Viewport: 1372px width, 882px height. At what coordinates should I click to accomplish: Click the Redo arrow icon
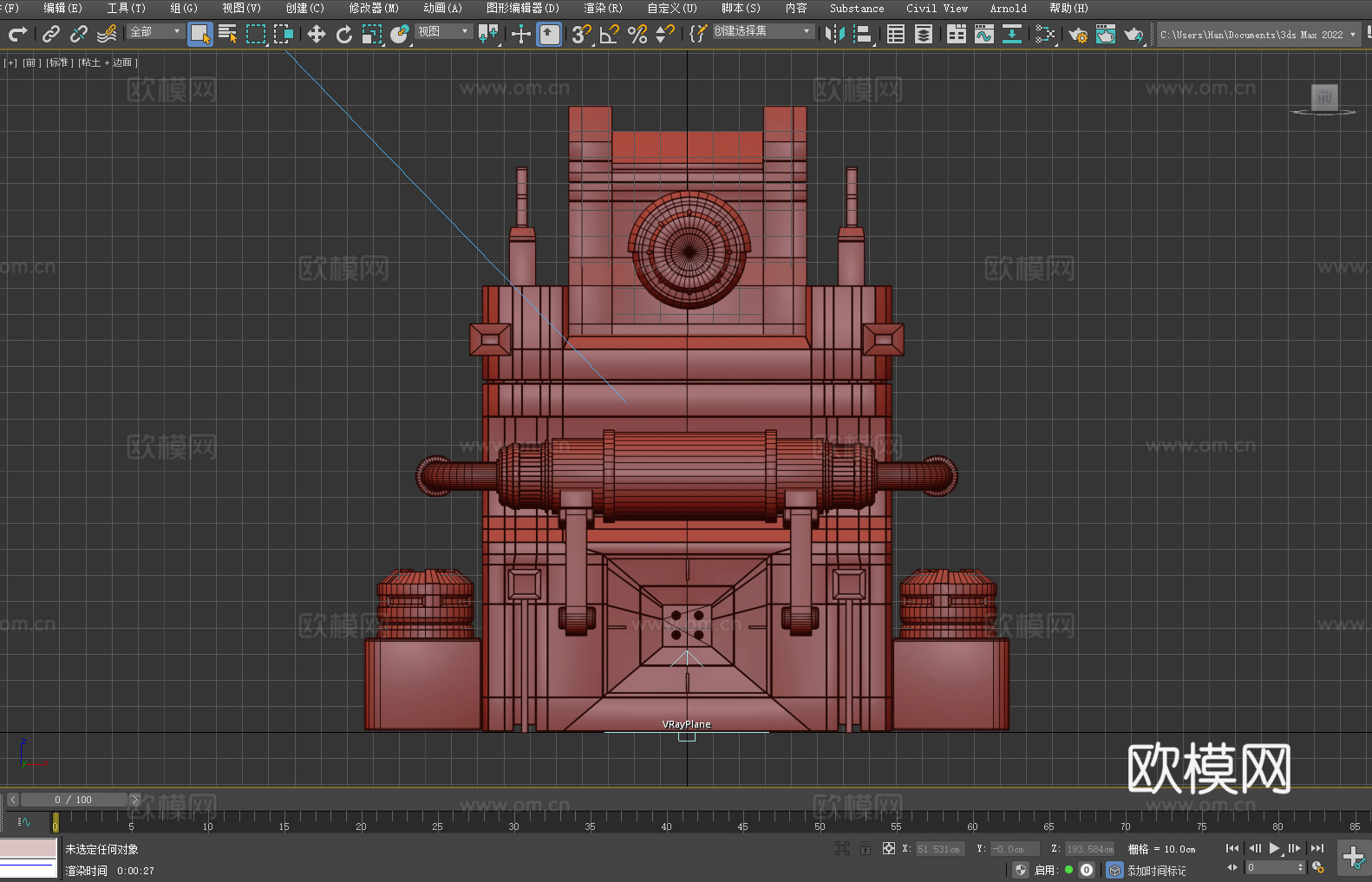point(17,34)
